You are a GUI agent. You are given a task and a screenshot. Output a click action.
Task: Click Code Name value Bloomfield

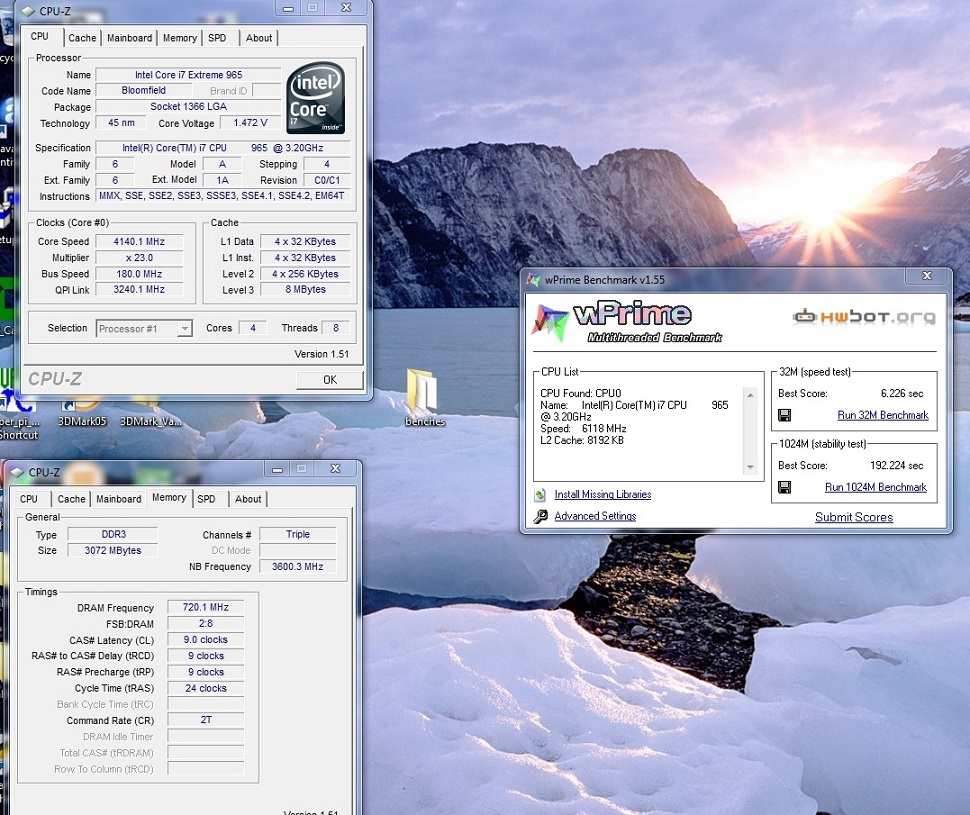click(144, 90)
